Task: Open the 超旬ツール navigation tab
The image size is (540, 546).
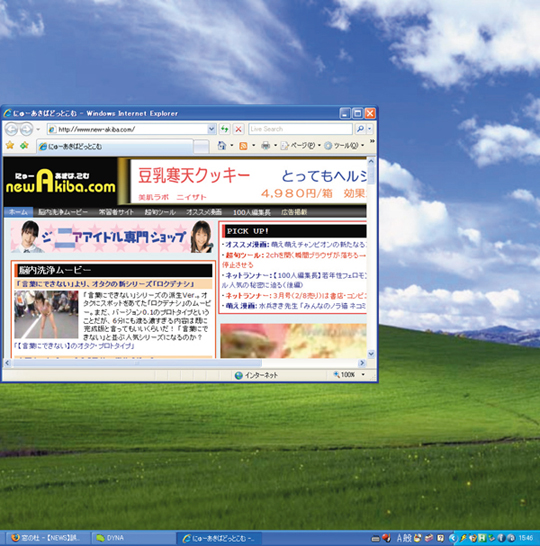Action: (x=160, y=212)
